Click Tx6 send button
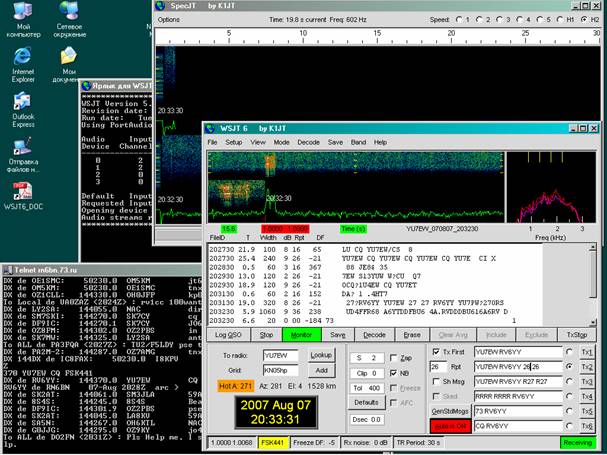Image resolution: width=607 pixels, height=455 pixels. tap(587, 426)
